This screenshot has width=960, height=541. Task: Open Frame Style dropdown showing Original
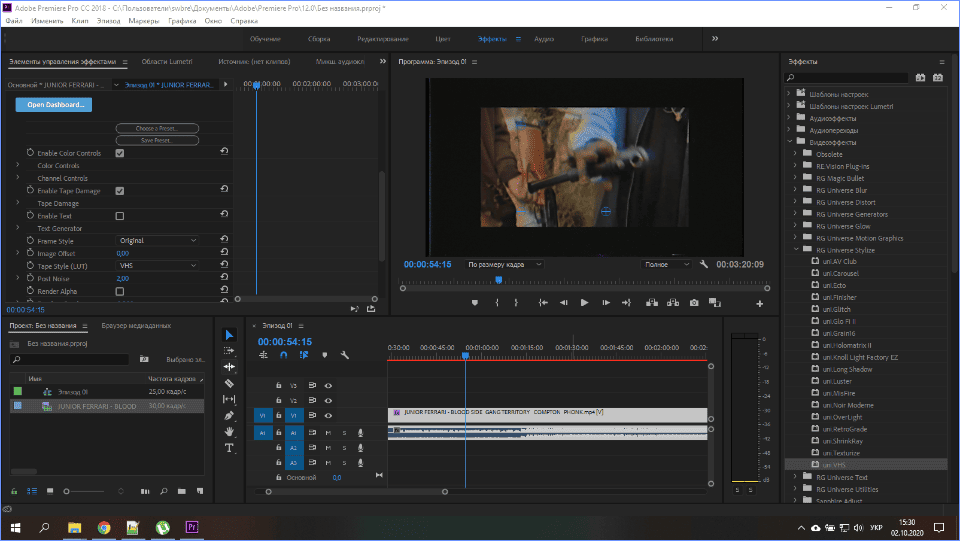(x=157, y=241)
